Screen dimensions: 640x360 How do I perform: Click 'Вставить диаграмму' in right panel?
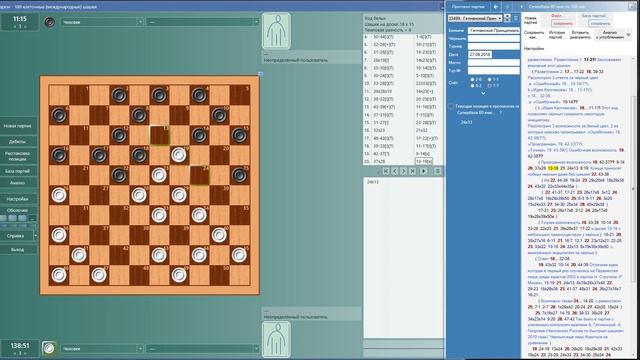point(580,35)
